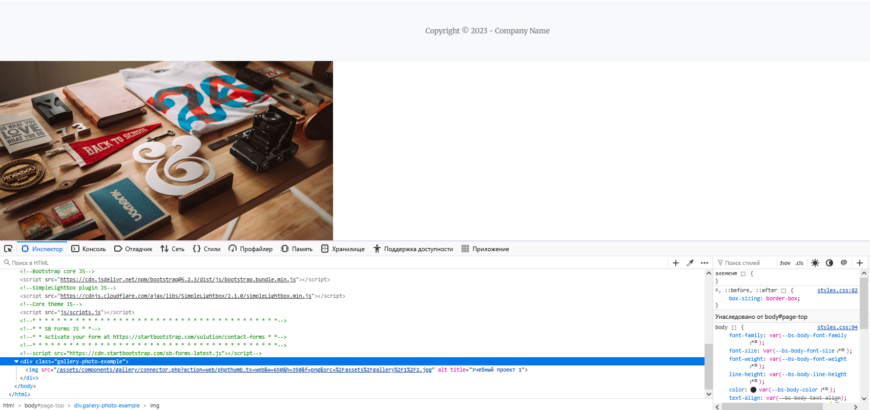Select the img element row
Image resolution: width=870 pixels, height=410 pixels.
pyautogui.click(x=352, y=369)
